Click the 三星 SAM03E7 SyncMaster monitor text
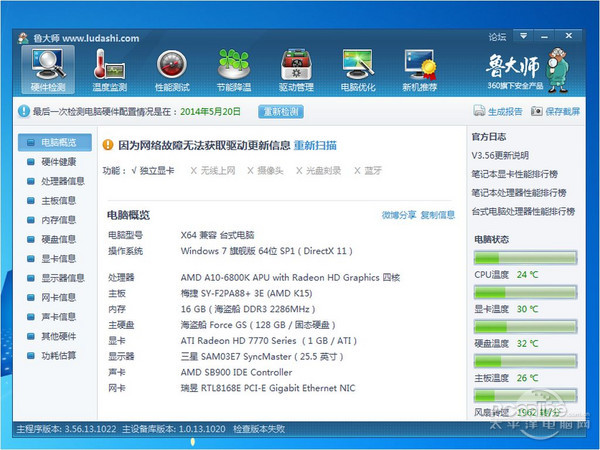 pyautogui.click(x=262, y=357)
